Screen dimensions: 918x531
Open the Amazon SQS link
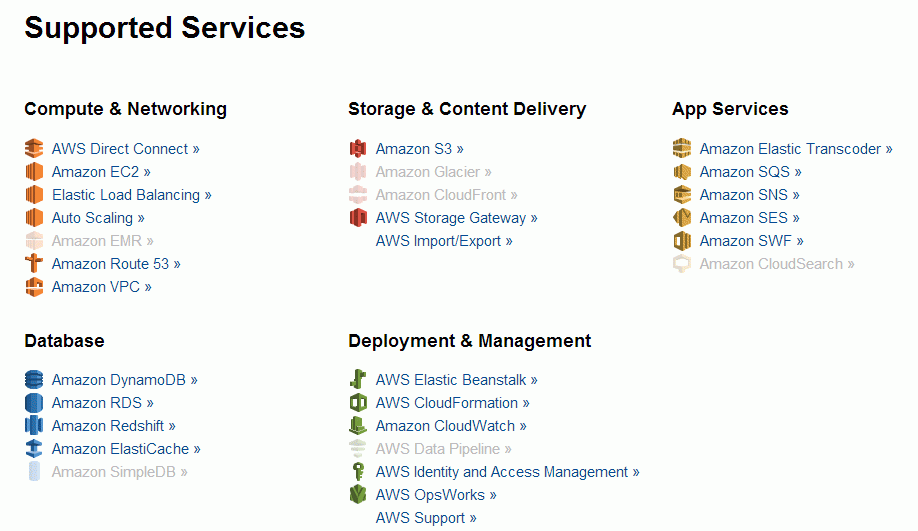751,172
